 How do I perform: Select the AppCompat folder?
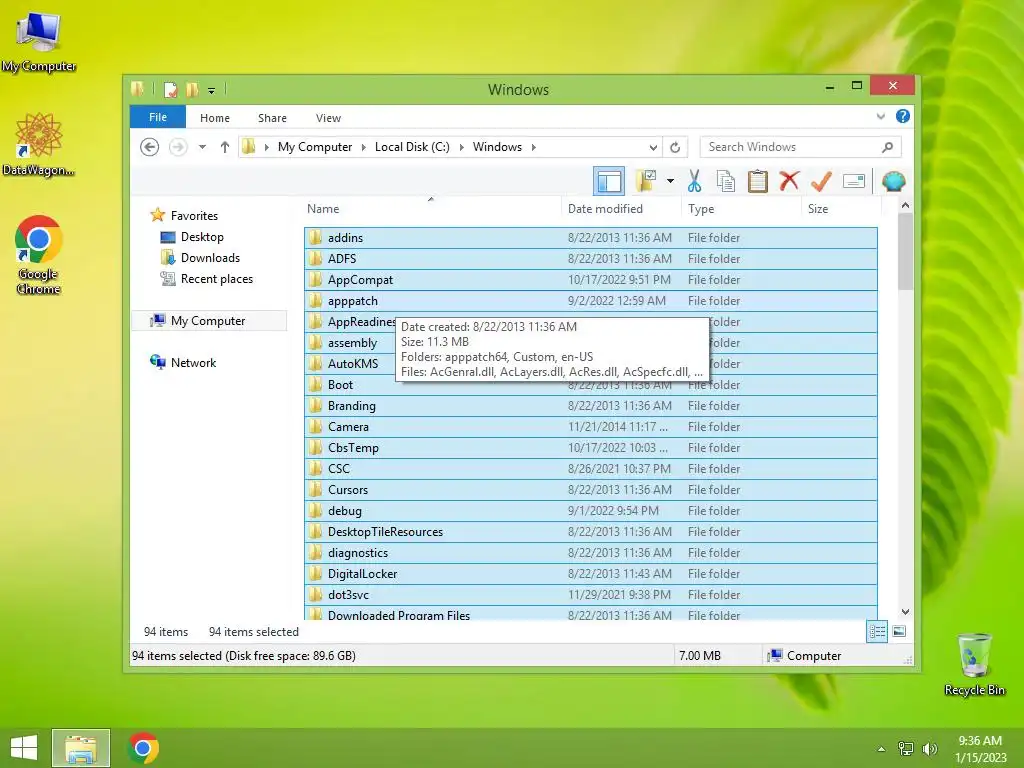[590, 280]
